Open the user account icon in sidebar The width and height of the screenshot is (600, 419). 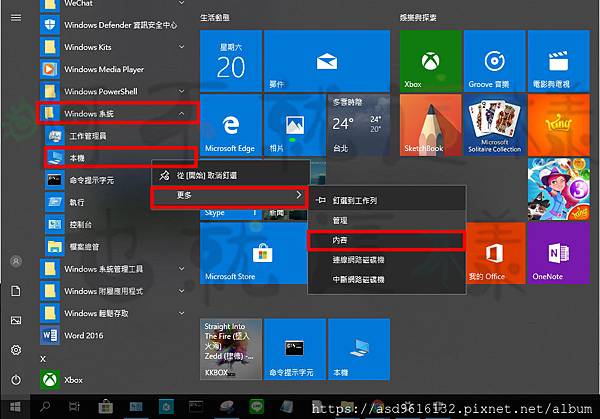pyautogui.click(x=16, y=261)
